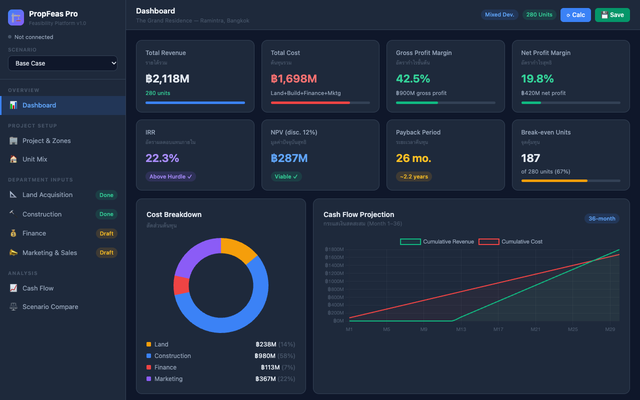Open Land Acquisition department inputs
This screenshot has width=640, height=400.
click(63, 195)
